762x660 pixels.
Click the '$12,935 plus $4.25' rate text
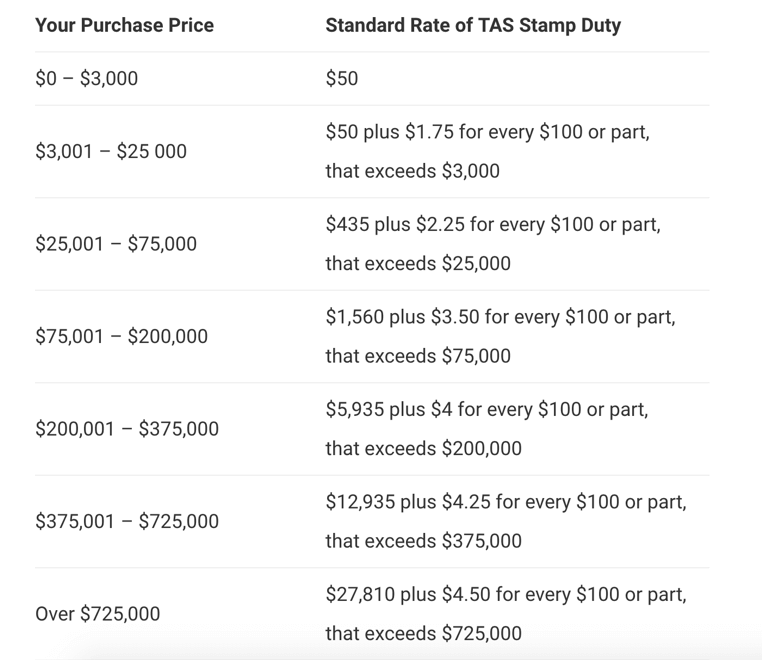(x=409, y=502)
